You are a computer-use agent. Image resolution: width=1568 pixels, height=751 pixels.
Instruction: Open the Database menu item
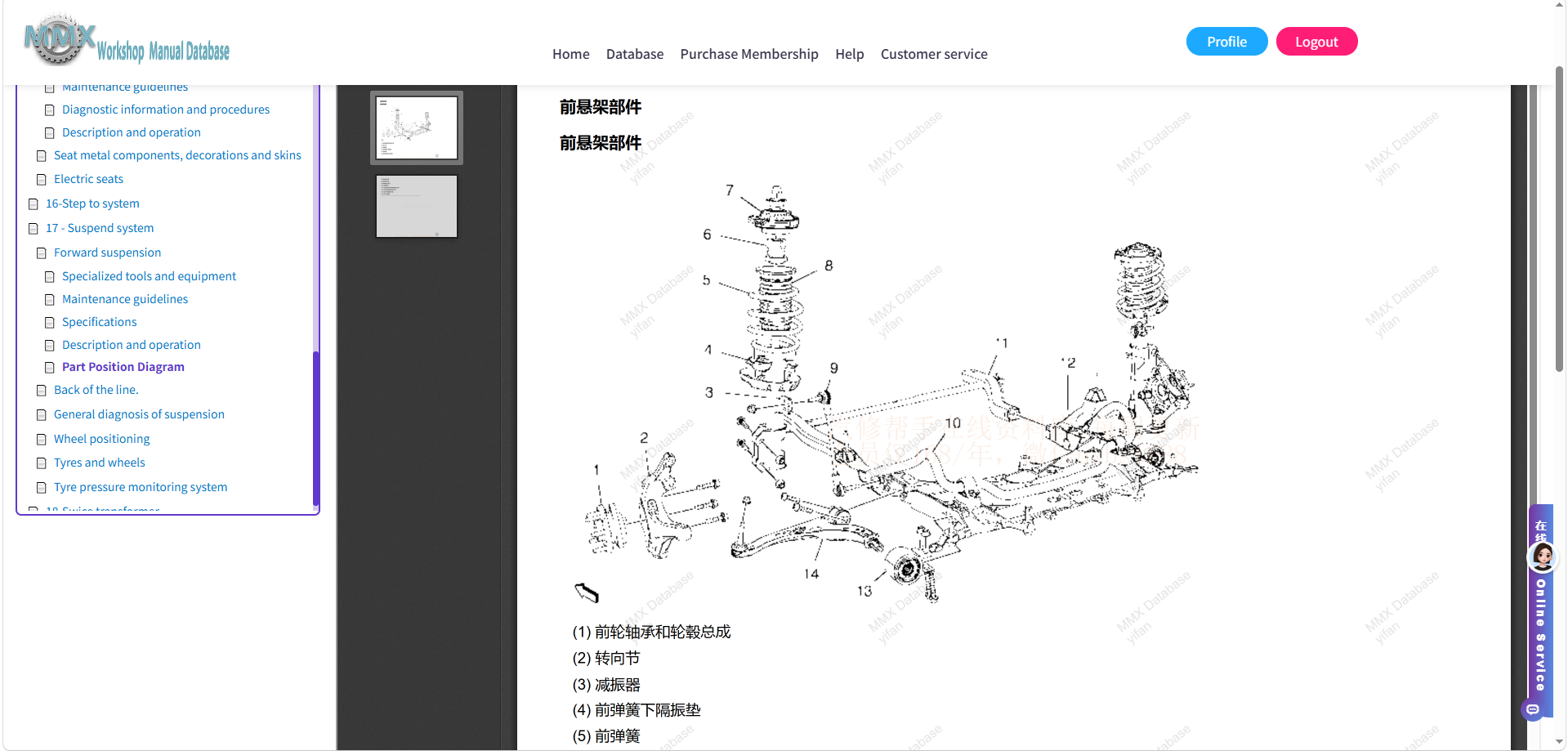pyautogui.click(x=635, y=54)
